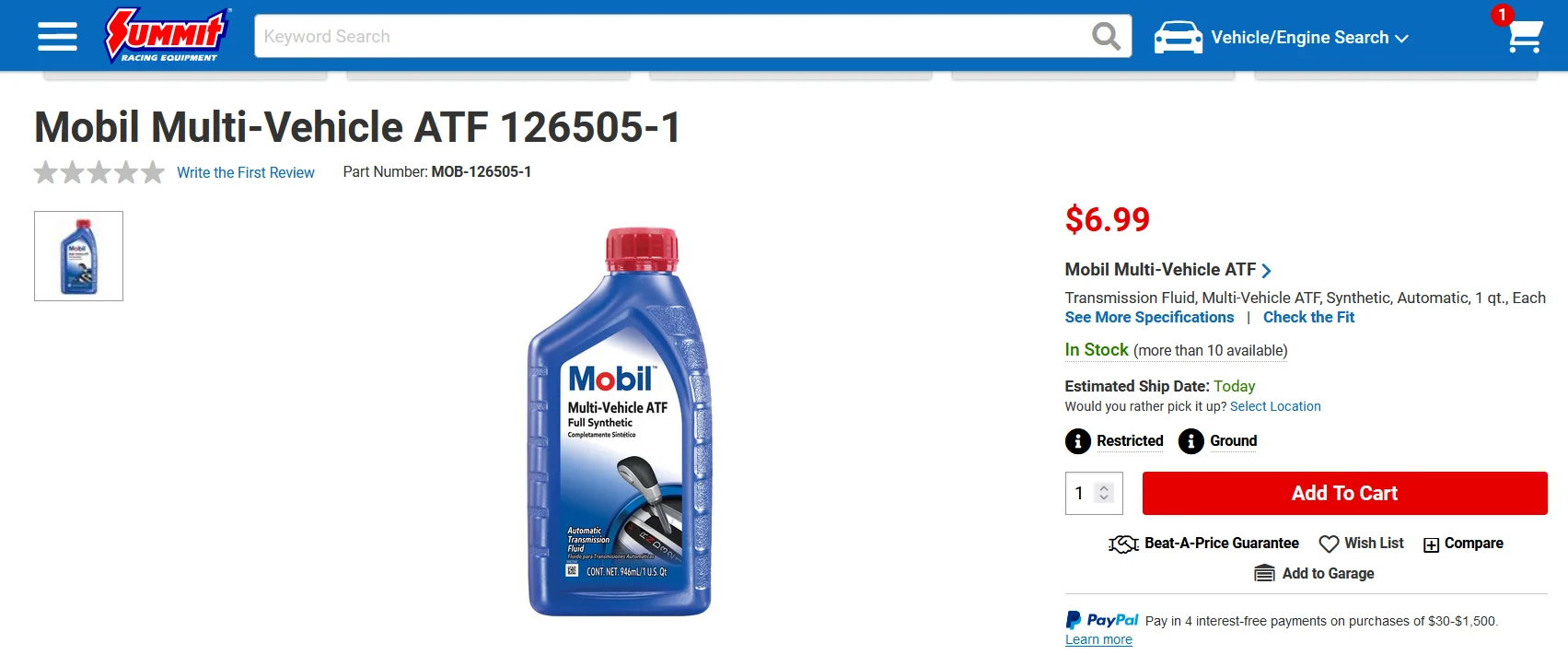Click the Compare plus icon
Screen dimensions: 1568x655
pyautogui.click(x=1431, y=545)
